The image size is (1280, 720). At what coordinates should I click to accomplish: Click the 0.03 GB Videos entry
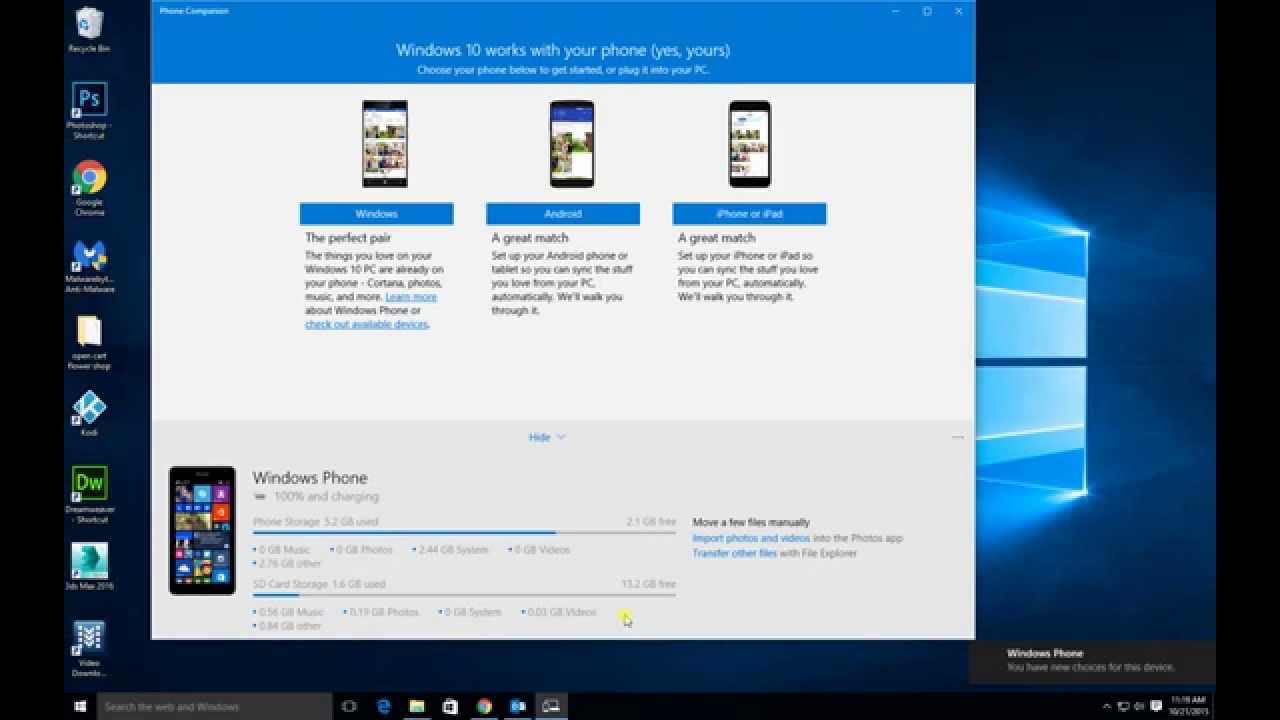559,612
